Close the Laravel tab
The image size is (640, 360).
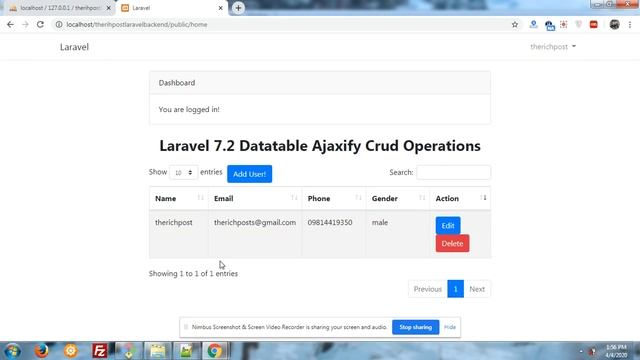coord(220,8)
